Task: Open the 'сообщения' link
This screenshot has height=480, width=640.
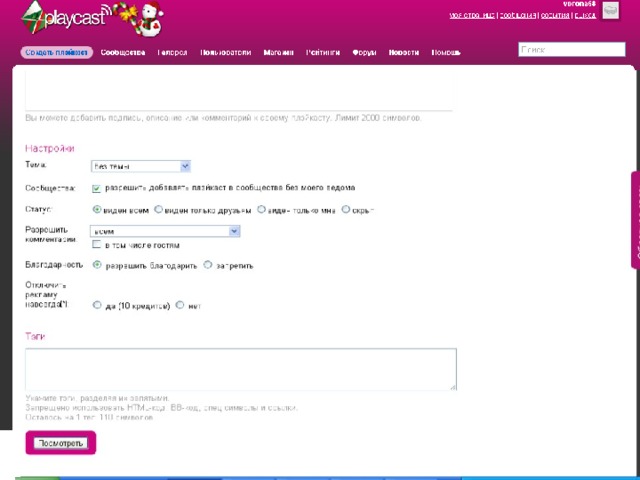Action: click(518, 16)
